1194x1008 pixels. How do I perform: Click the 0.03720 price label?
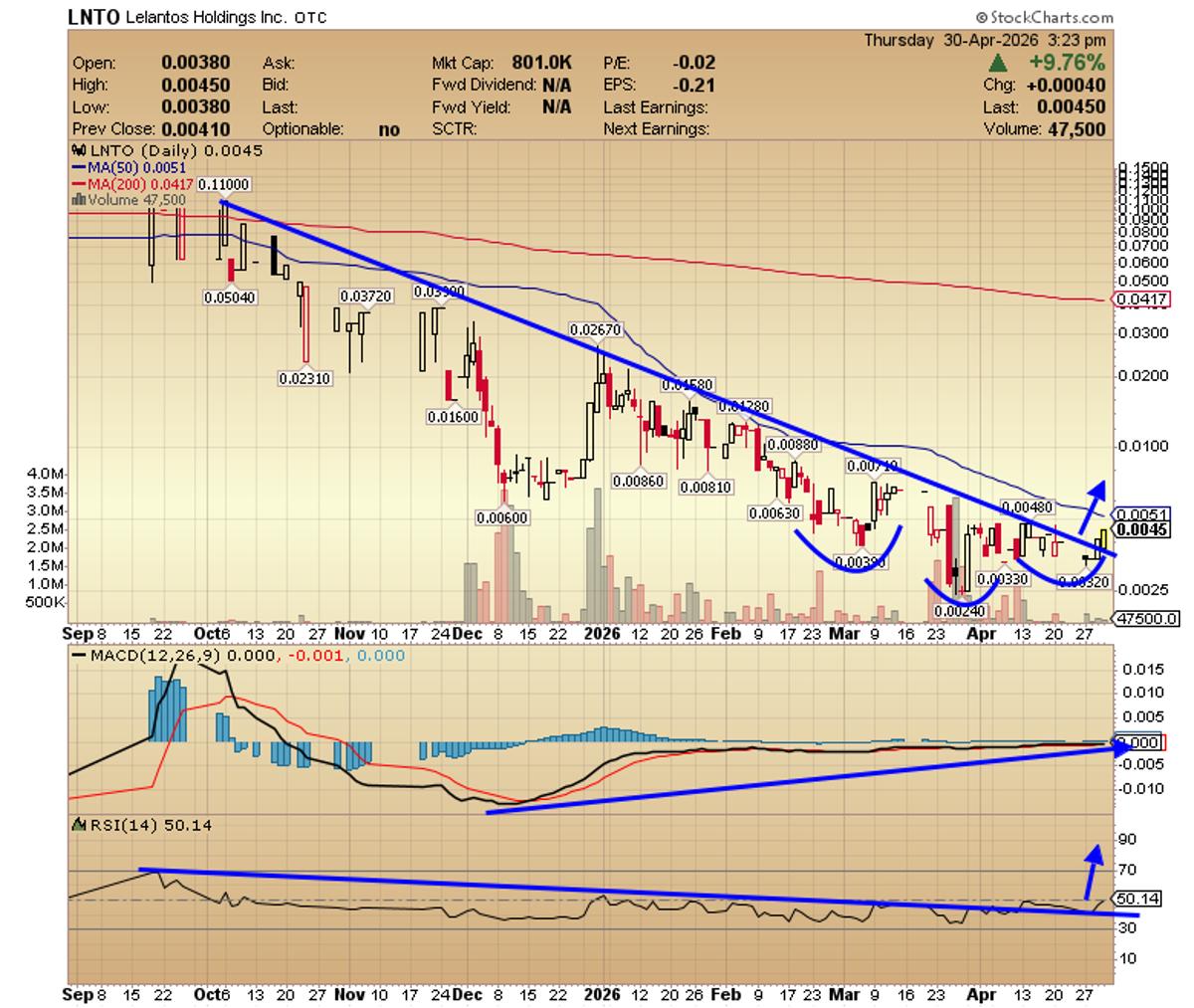coord(365,296)
